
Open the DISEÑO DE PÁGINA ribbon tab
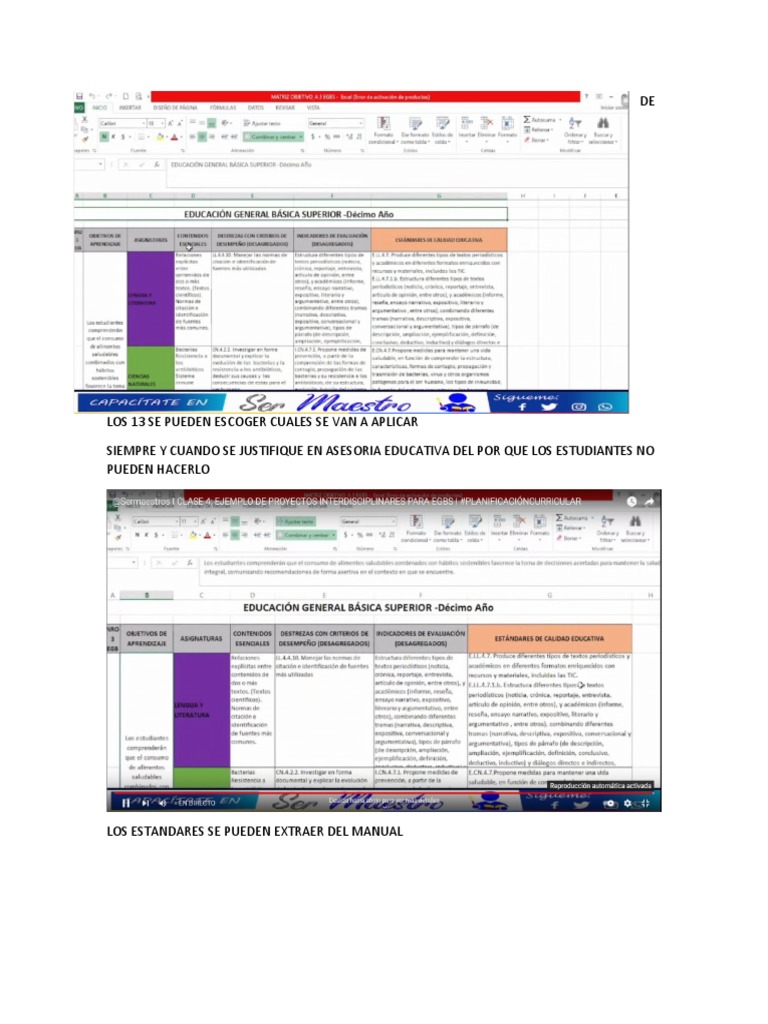[175, 108]
